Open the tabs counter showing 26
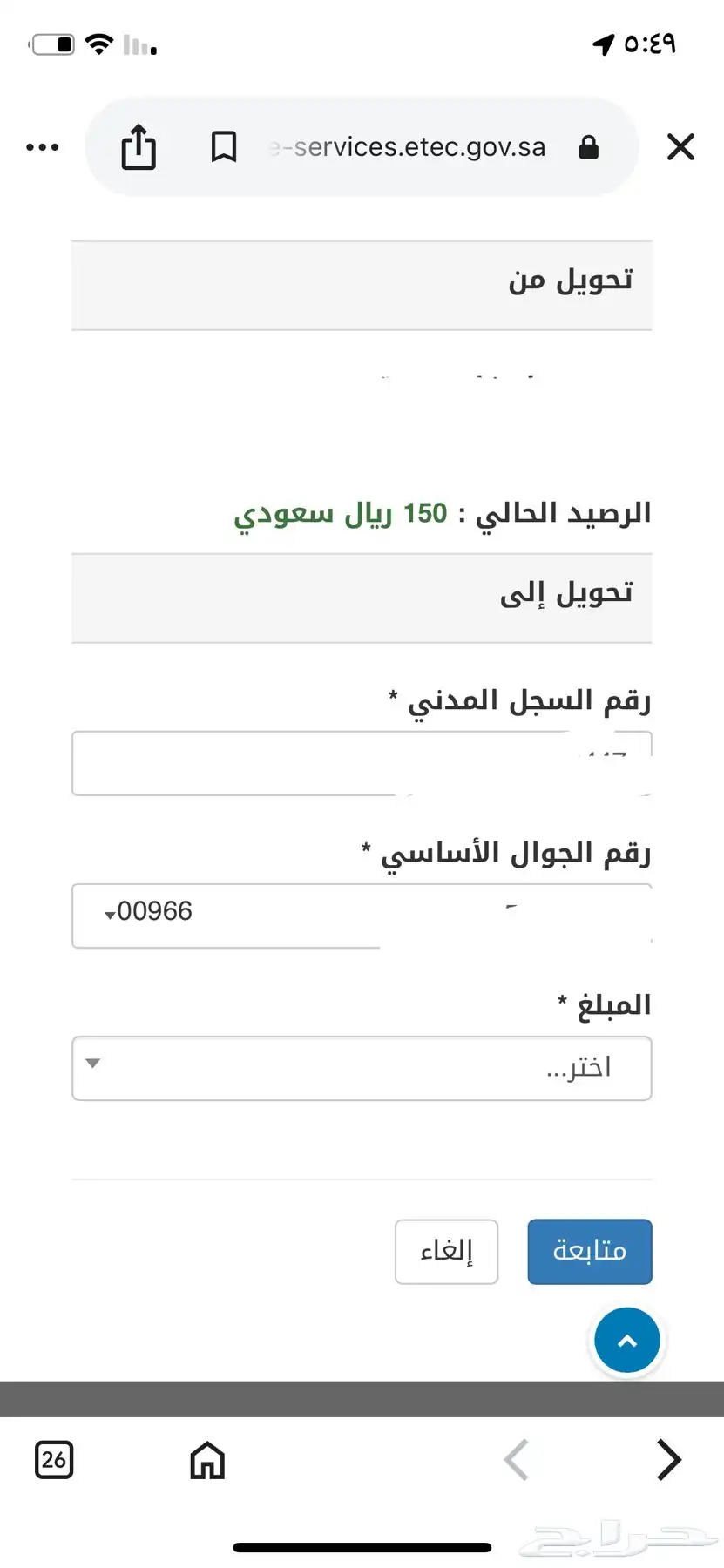The height and width of the screenshot is (1568, 724). (x=54, y=1459)
